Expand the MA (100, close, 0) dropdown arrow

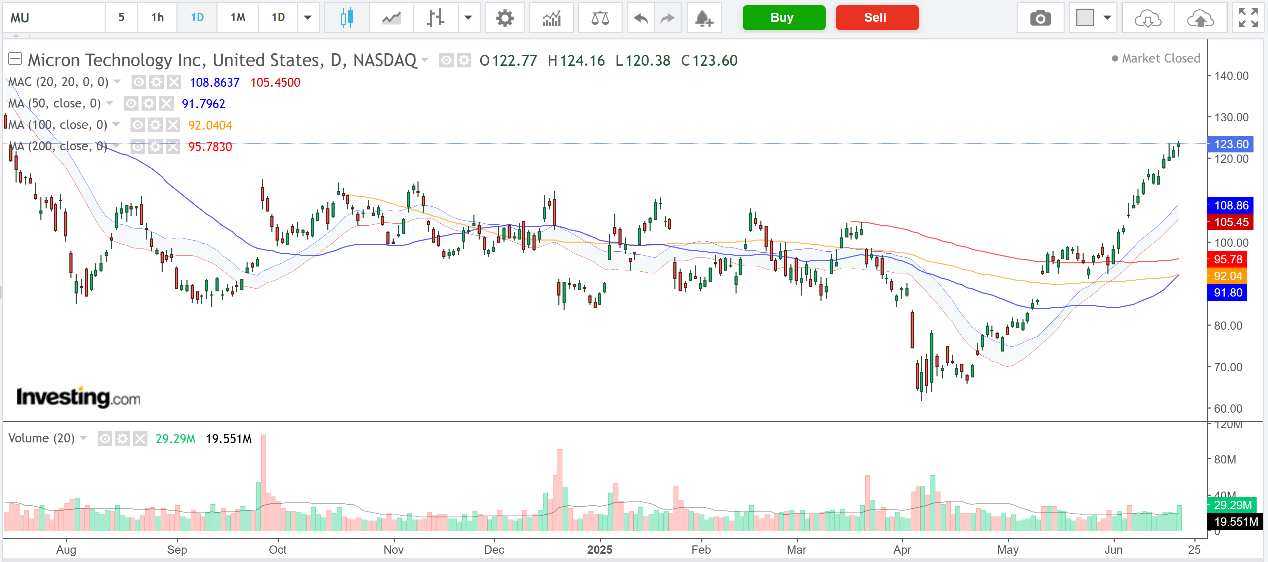(117, 125)
